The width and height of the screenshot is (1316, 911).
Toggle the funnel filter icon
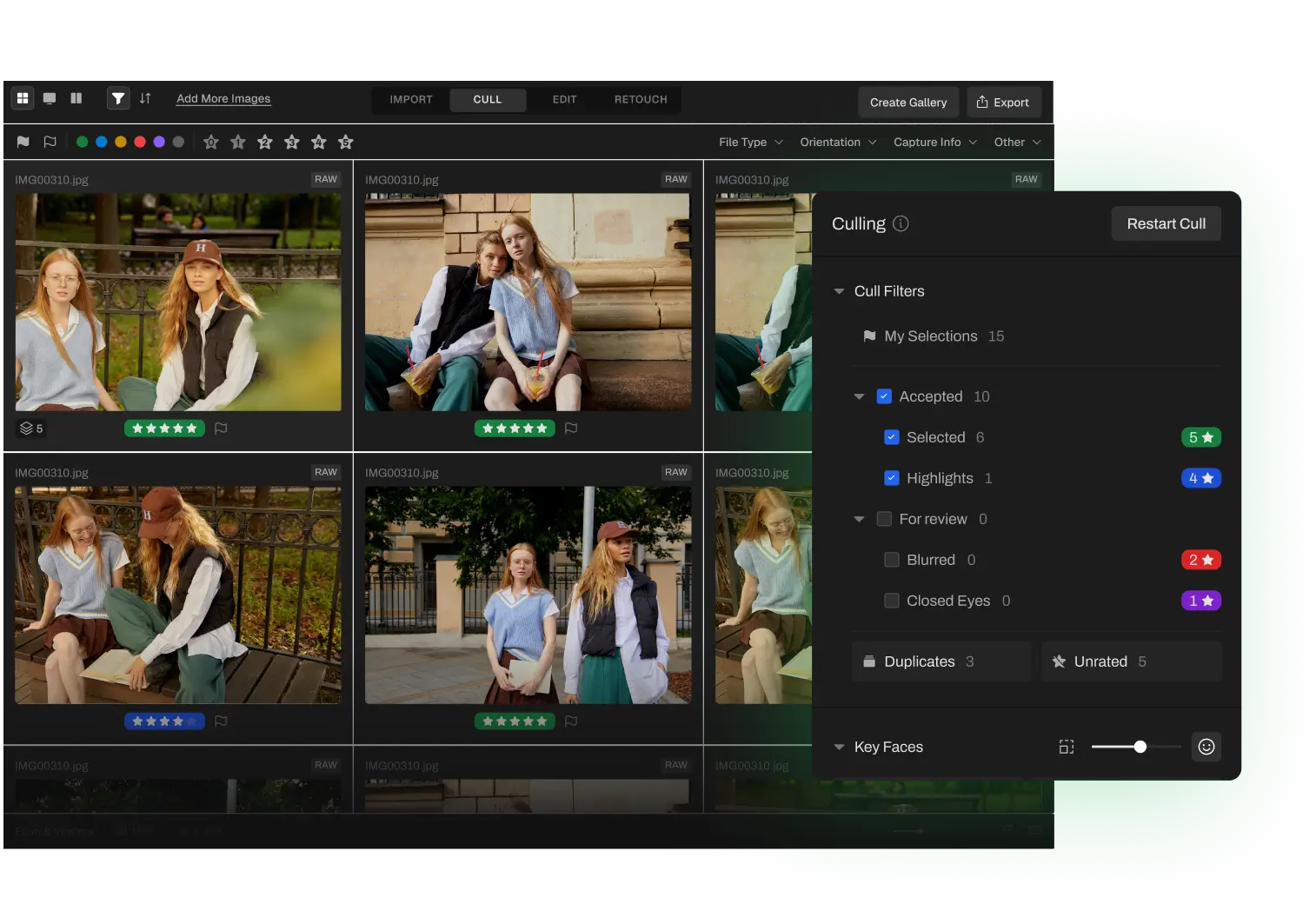(118, 98)
